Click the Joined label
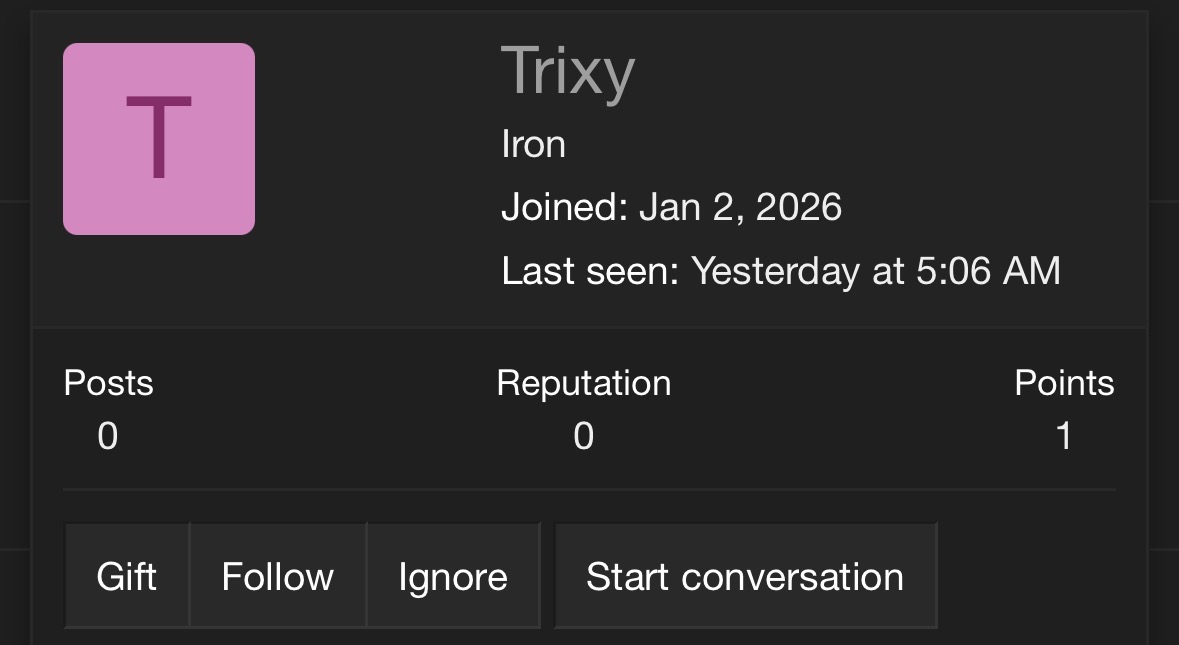1179x645 pixels. pos(564,208)
